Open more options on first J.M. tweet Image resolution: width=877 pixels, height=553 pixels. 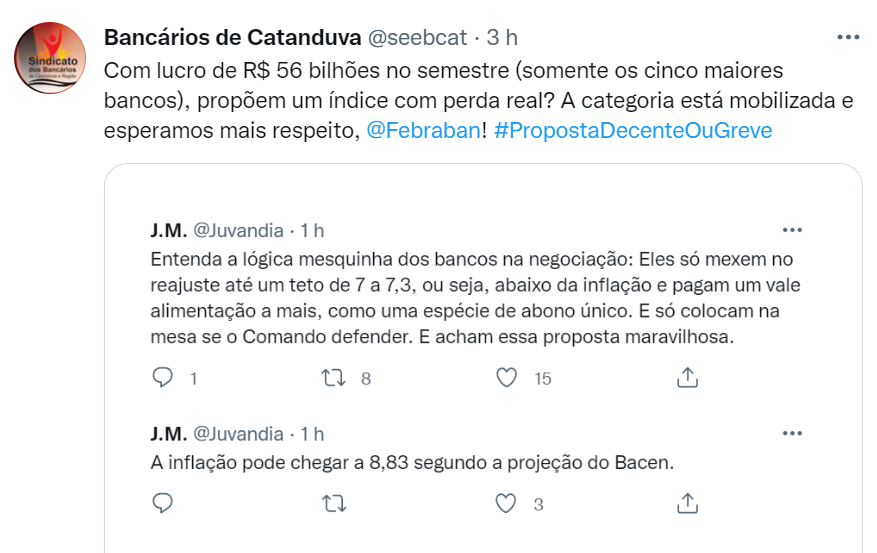pyautogui.click(x=792, y=230)
